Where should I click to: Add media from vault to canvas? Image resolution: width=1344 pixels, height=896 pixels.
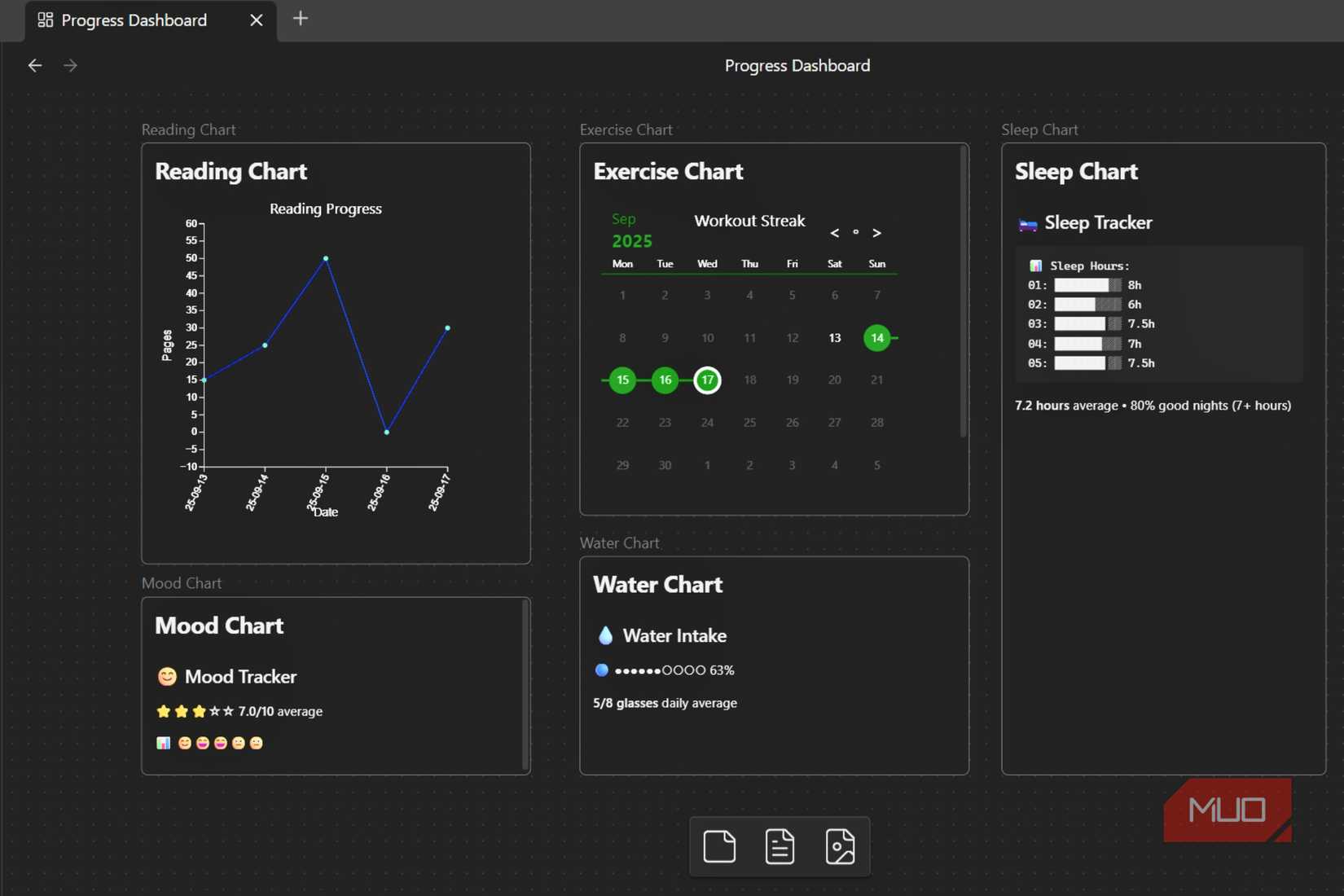point(840,846)
